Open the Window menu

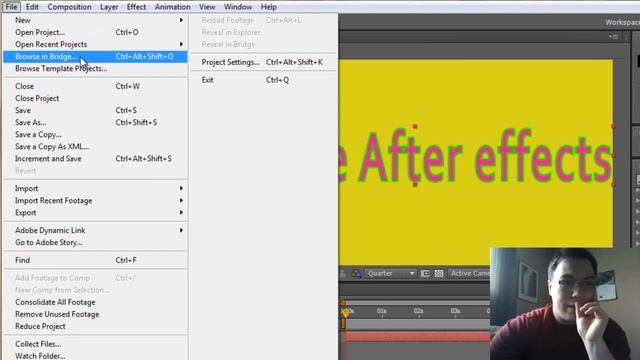(238, 7)
